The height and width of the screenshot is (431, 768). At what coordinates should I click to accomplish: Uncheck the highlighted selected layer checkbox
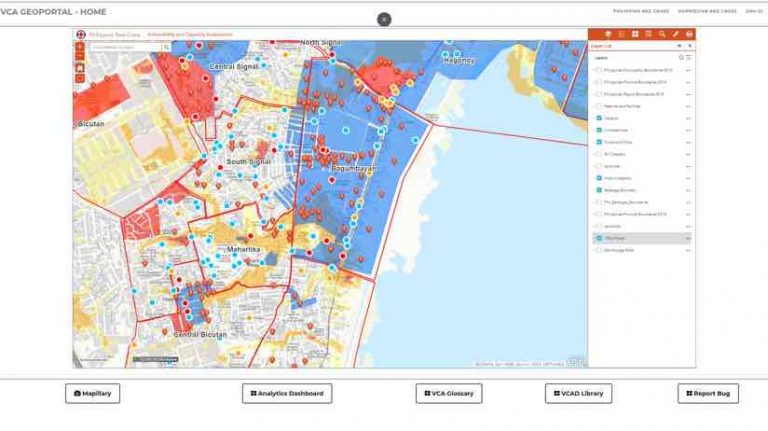(599, 238)
